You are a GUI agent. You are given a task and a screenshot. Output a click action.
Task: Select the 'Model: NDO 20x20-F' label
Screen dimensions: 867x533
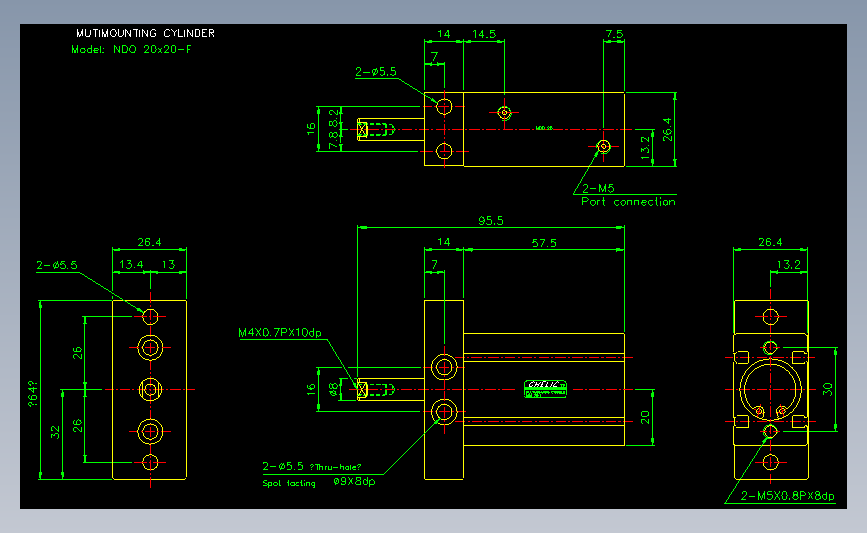[x=131, y=49]
